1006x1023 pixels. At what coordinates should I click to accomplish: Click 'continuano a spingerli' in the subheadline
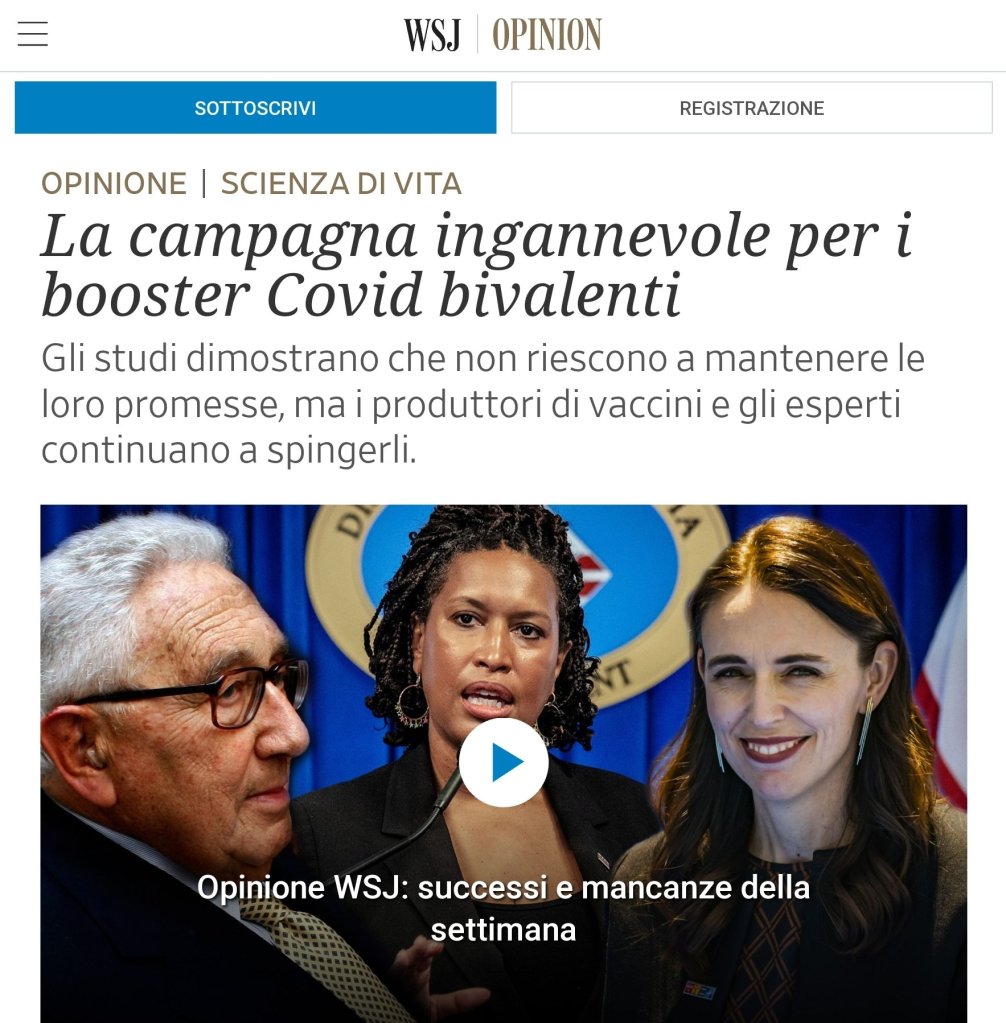[228, 450]
